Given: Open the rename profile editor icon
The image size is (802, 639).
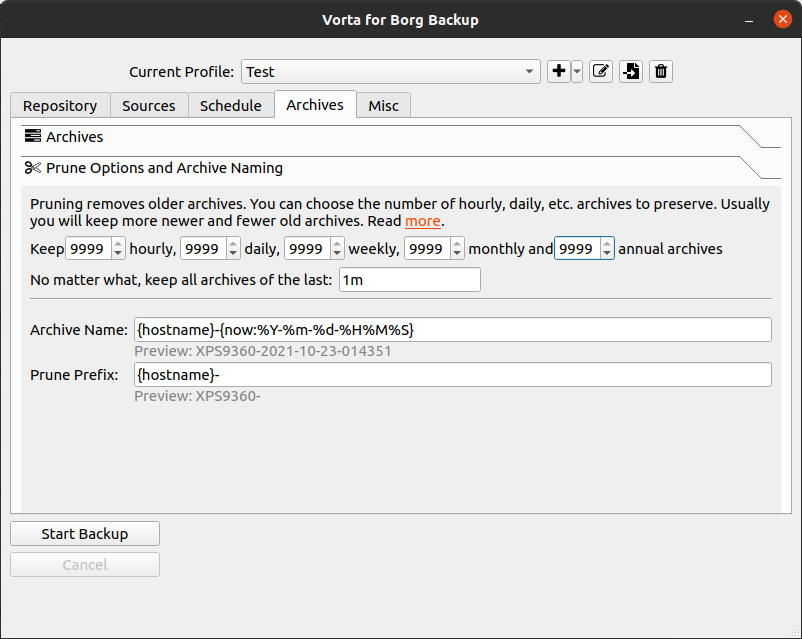Looking at the screenshot, I should click(600, 71).
